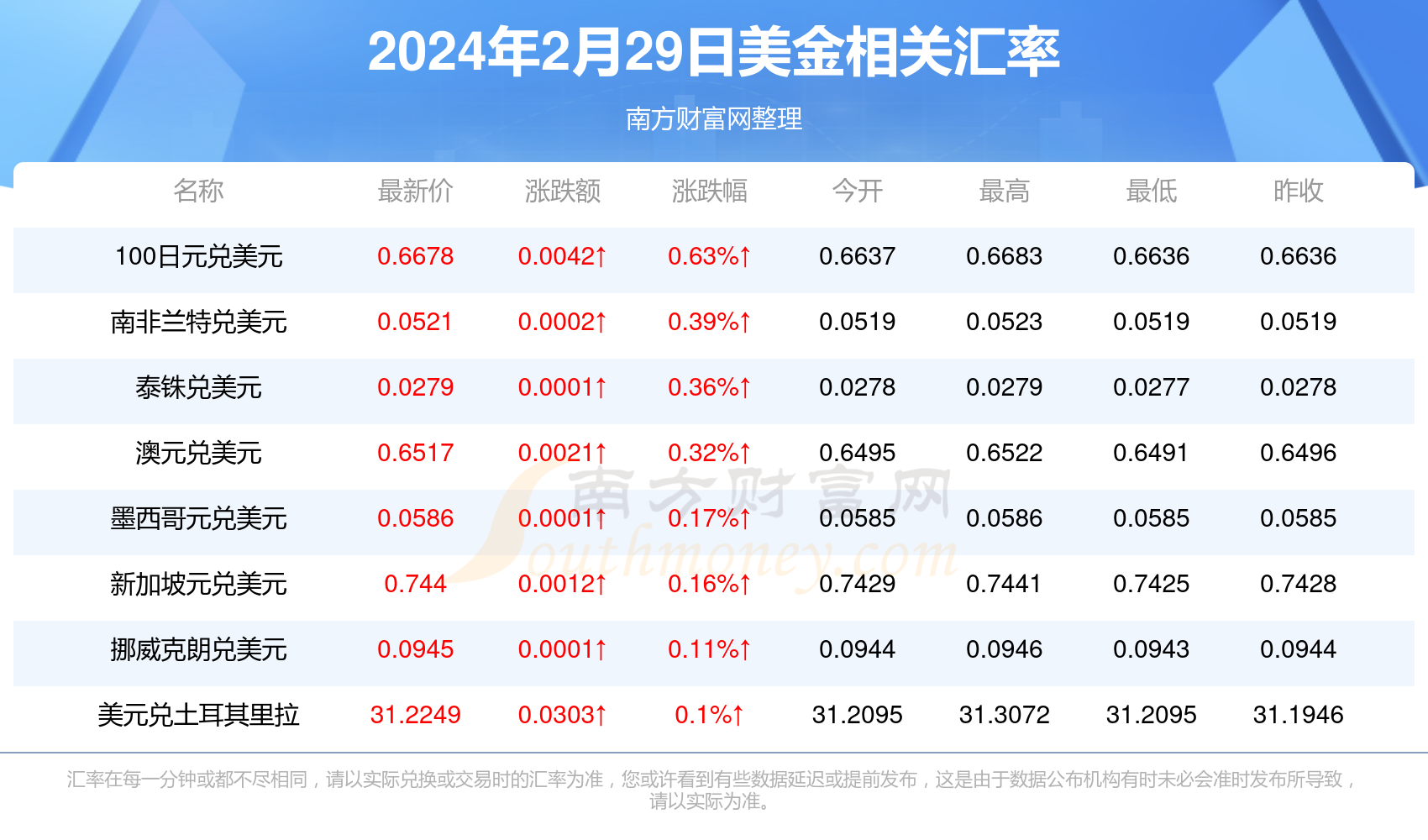Click the 涨跌额 column header

click(562, 191)
